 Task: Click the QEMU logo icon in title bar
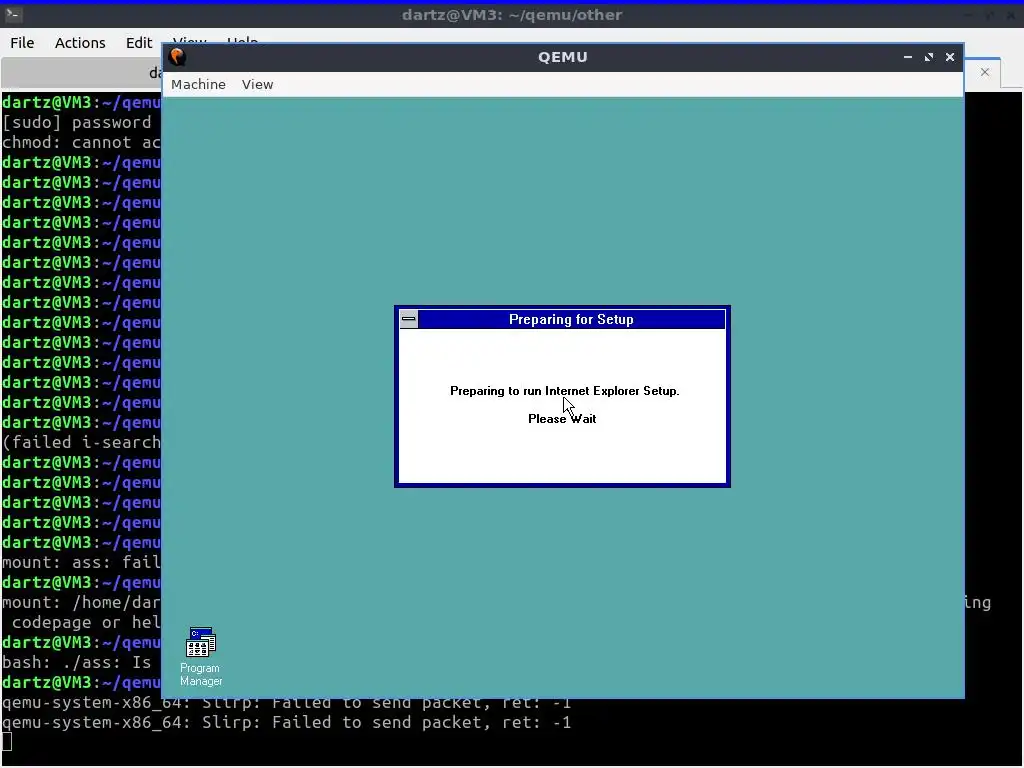(x=177, y=57)
